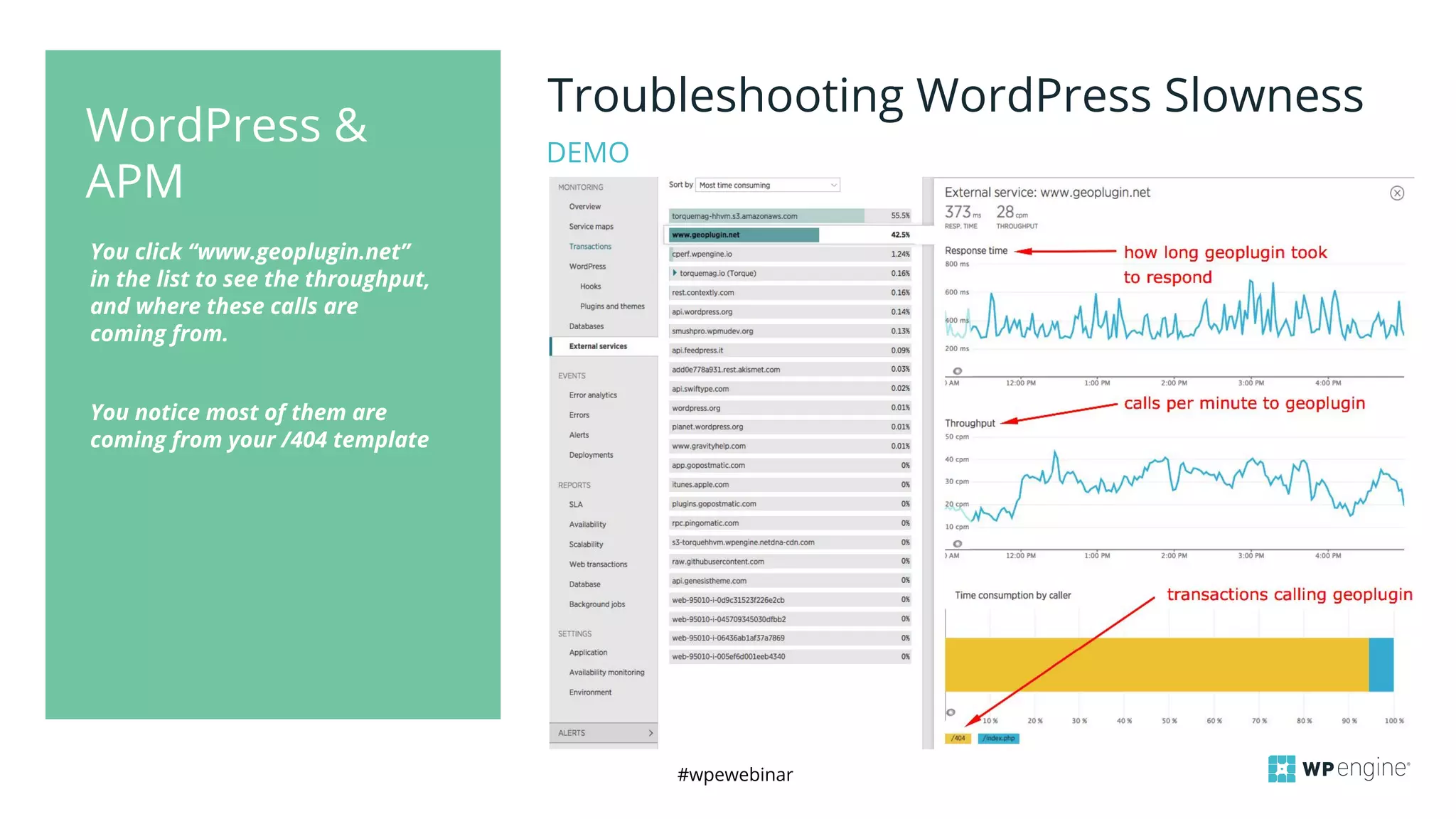Select the web-95010-i-005ef6d001eeb4340 row

pyautogui.click(x=790, y=656)
